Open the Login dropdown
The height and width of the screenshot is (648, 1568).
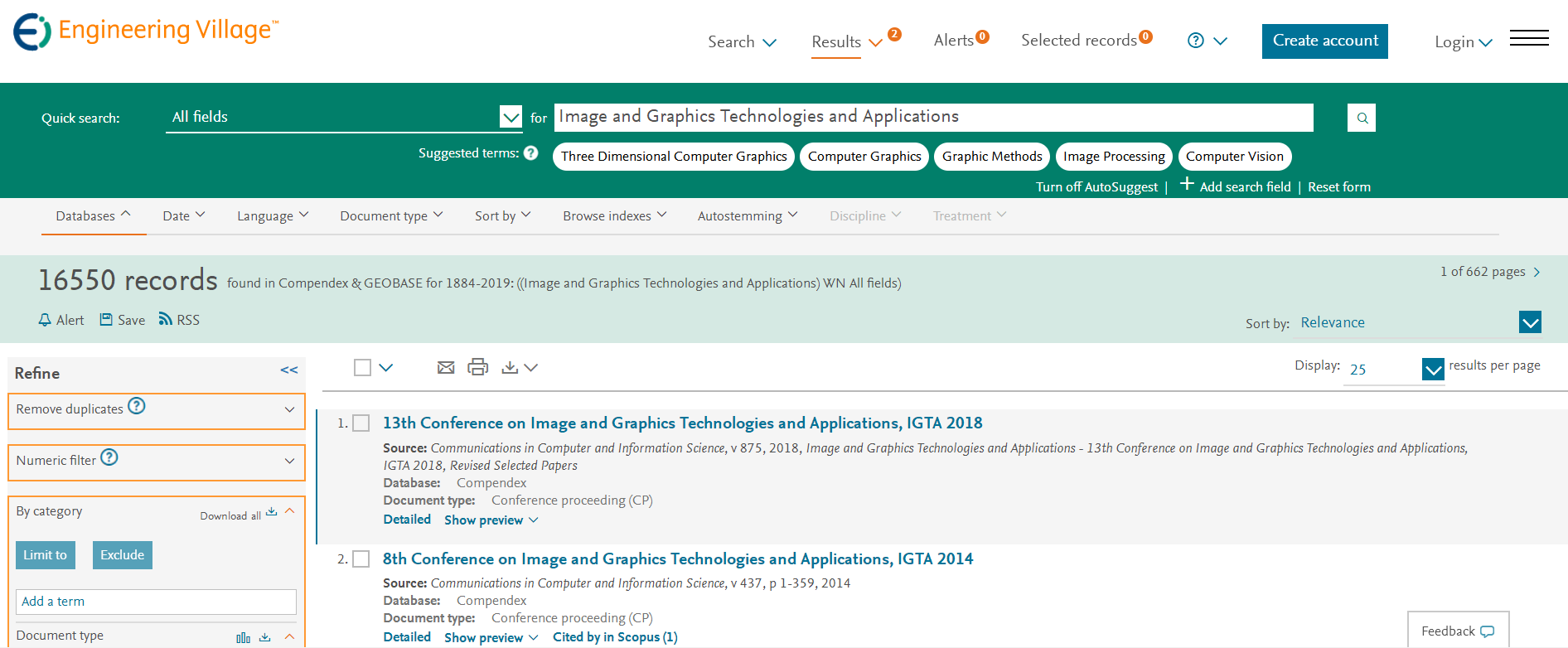tap(1464, 42)
